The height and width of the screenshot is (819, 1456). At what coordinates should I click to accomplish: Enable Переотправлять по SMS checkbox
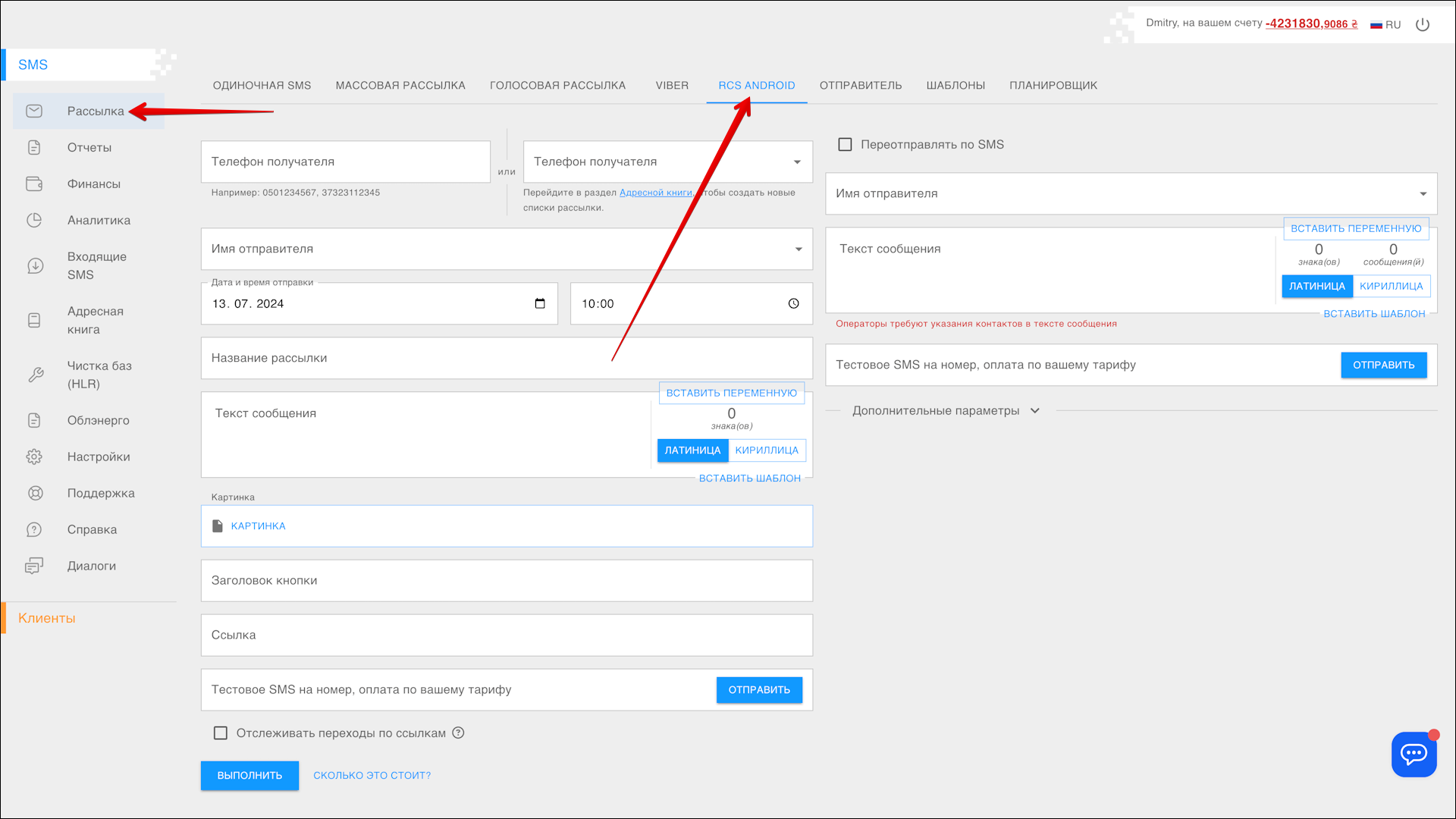pyautogui.click(x=845, y=144)
